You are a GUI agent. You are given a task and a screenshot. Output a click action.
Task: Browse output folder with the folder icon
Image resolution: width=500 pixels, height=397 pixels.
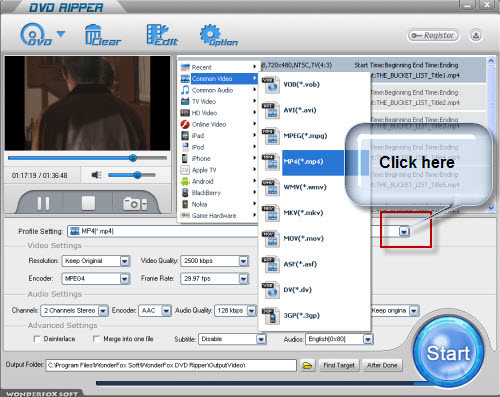pos(307,366)
